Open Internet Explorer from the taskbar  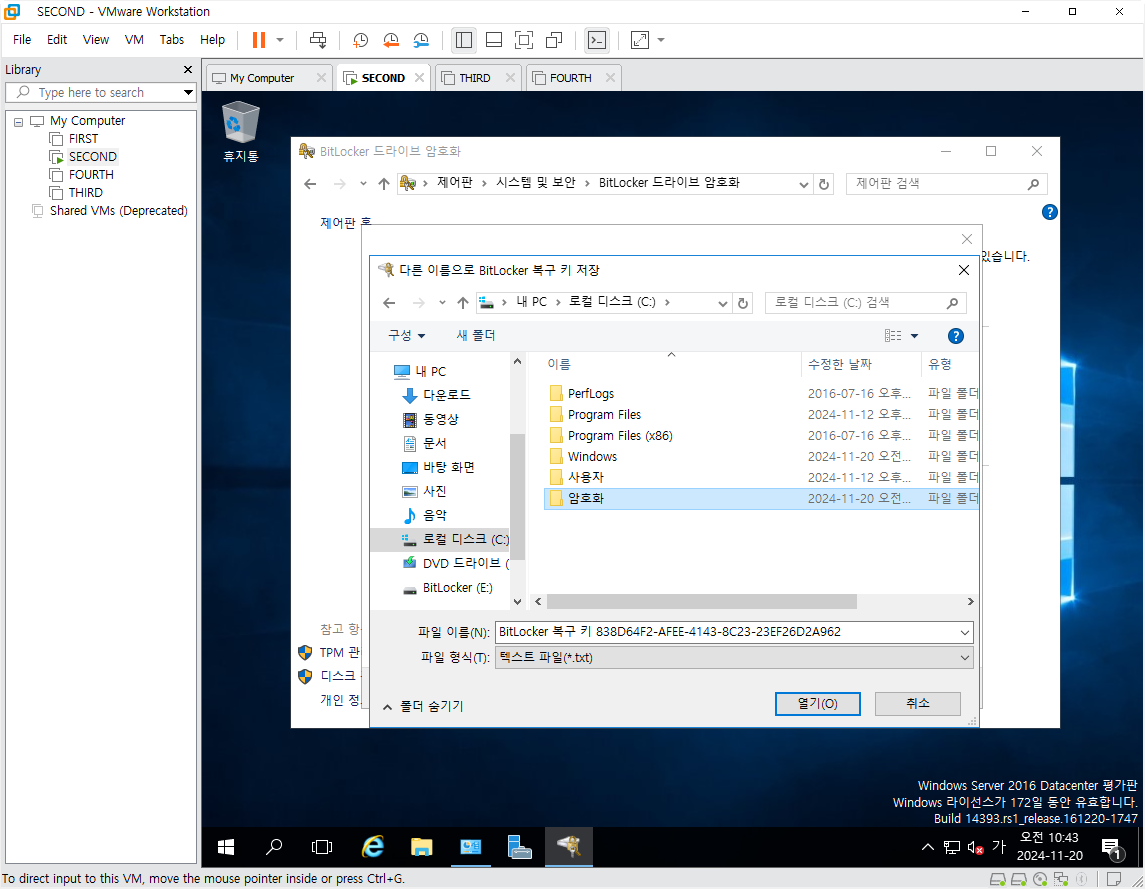pos(373,847)
